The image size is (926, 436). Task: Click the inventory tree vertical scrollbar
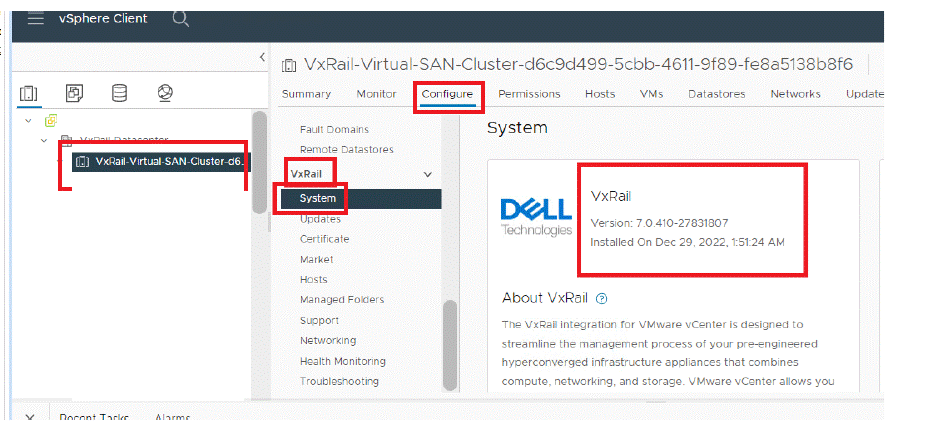259,162
